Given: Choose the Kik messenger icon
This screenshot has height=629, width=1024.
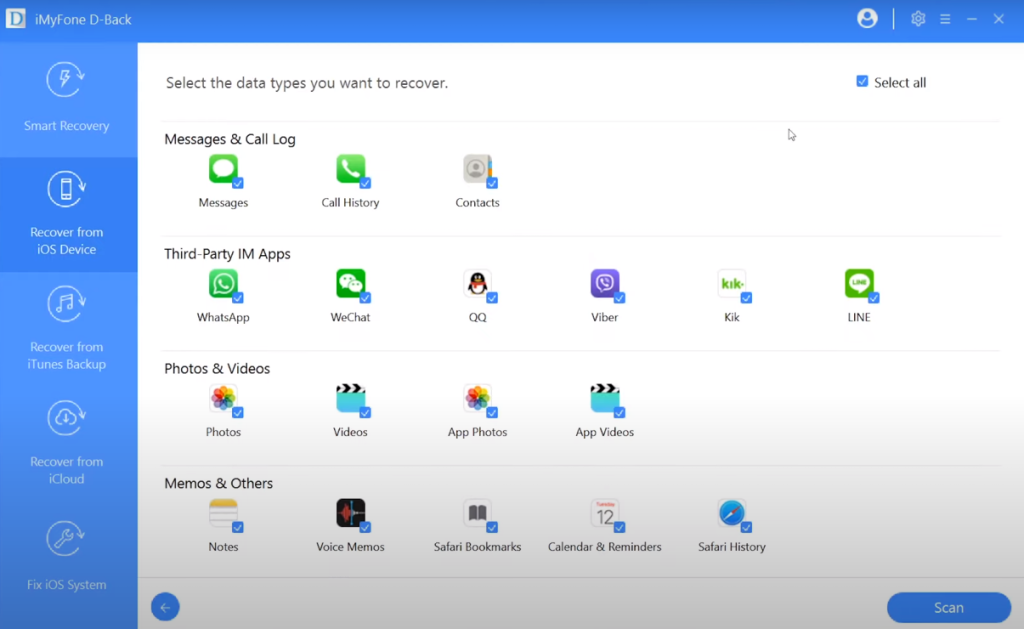Looking at the screenshot, I should 731,284.
